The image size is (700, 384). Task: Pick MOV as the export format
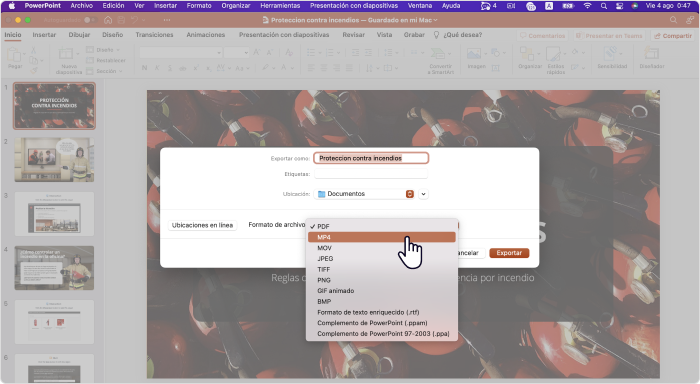click(x=382, y=248)
